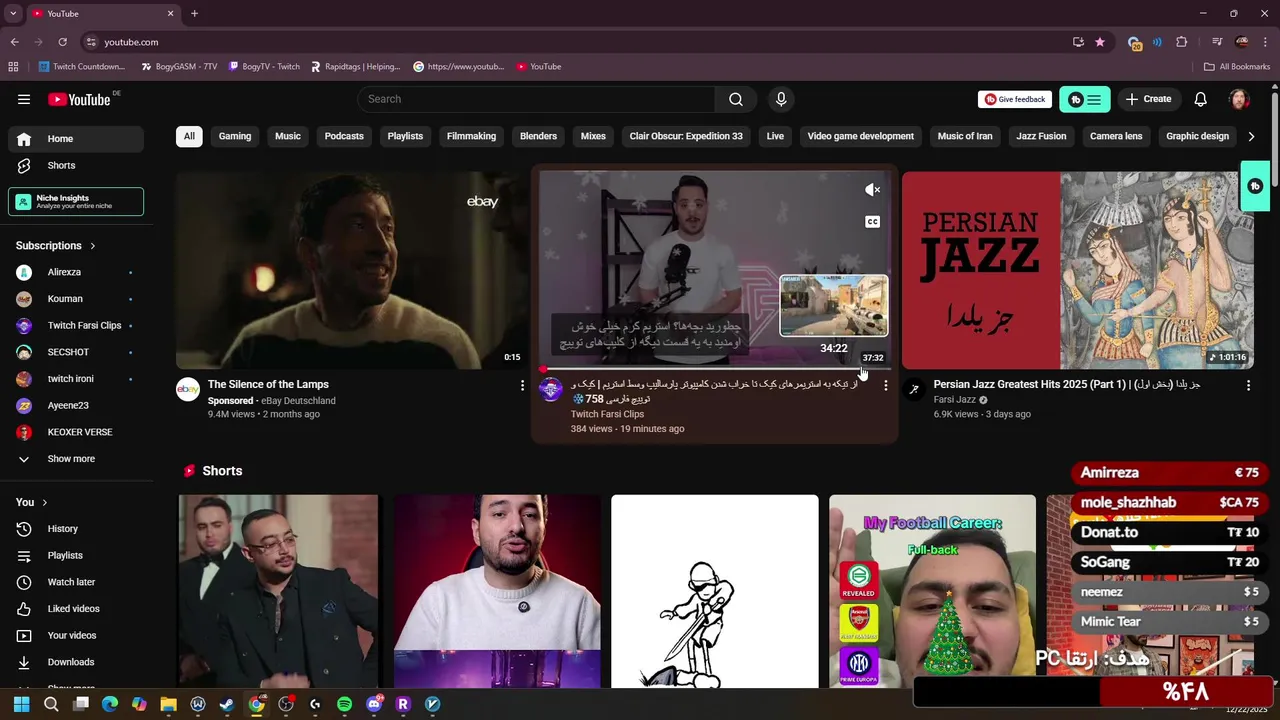Select the All filter chip

point(189,136)
